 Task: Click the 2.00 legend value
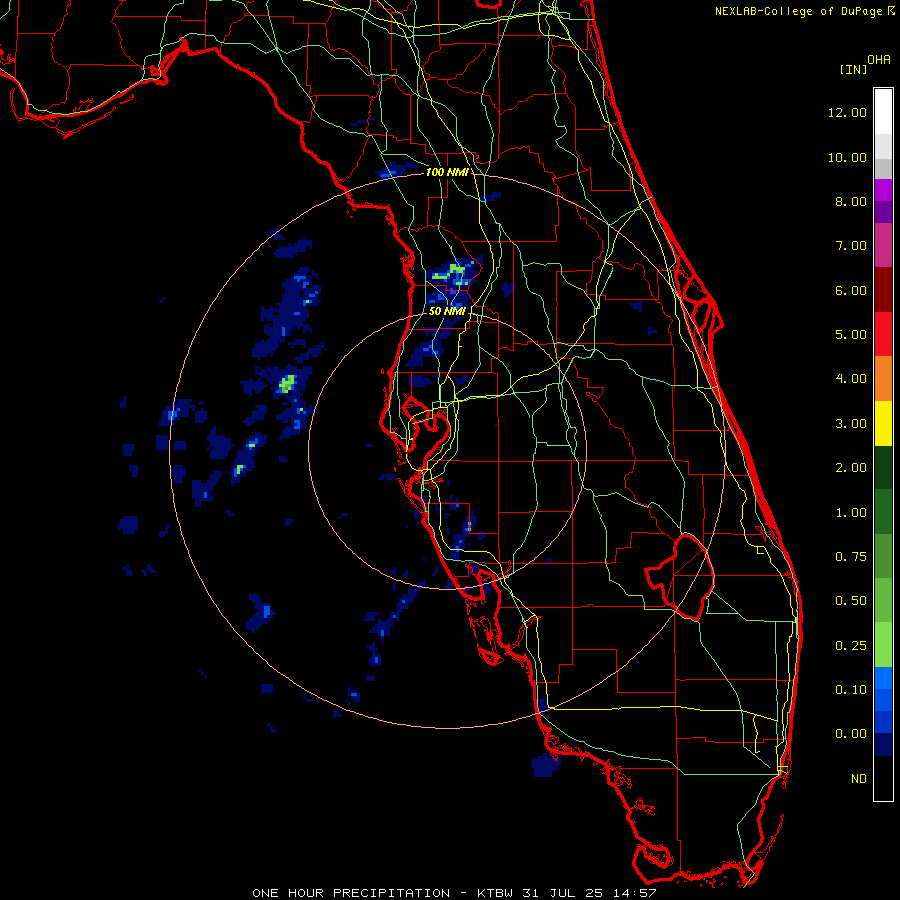[851, 468]
